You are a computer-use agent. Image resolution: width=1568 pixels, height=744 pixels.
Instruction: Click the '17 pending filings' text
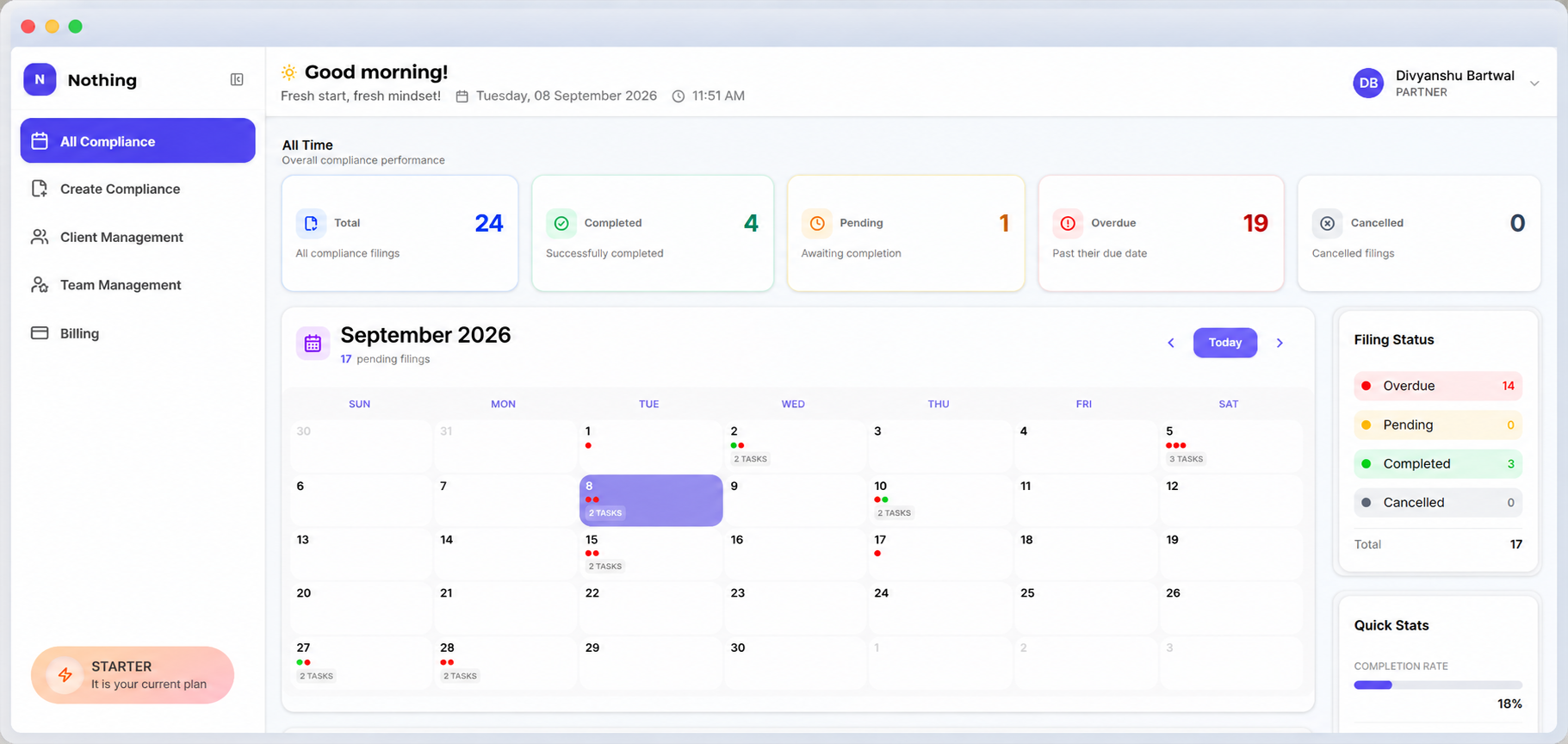point(385,359)
